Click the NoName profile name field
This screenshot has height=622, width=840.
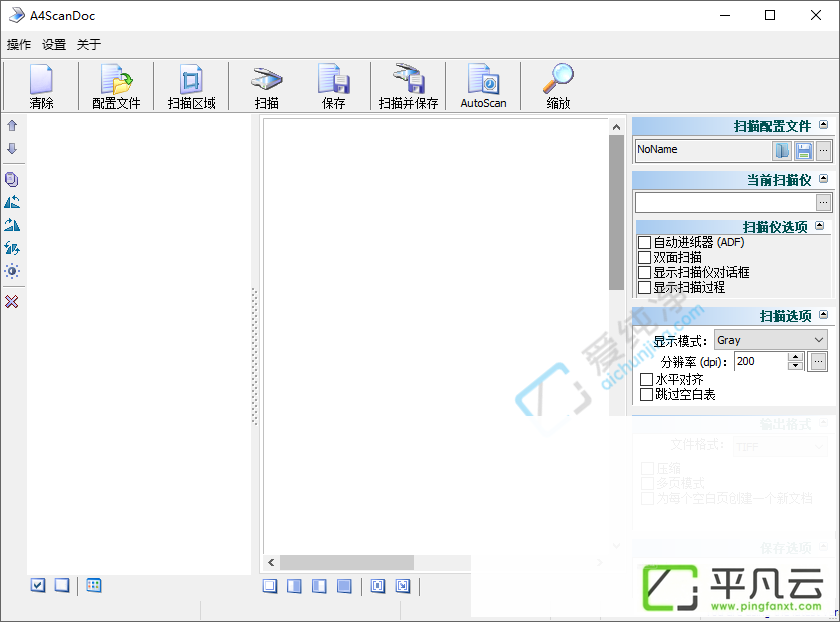(x=703, y=151)
